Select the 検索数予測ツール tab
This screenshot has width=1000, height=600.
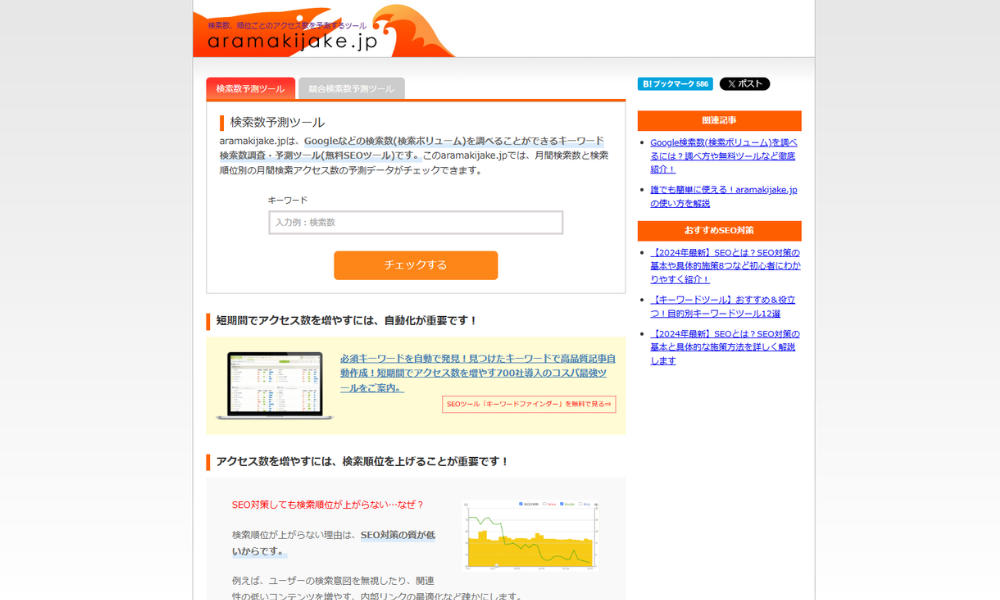pos(250,88)
